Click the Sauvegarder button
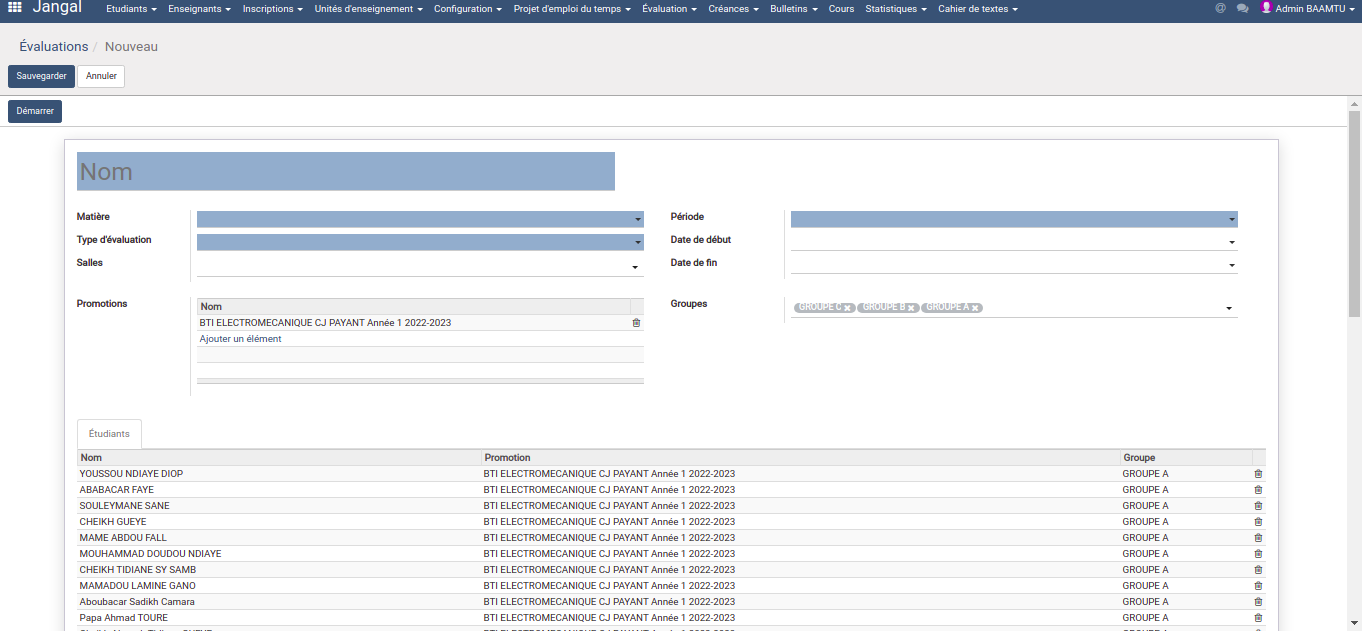Viewport: 1362px width, 631px height. coord(41,76)
